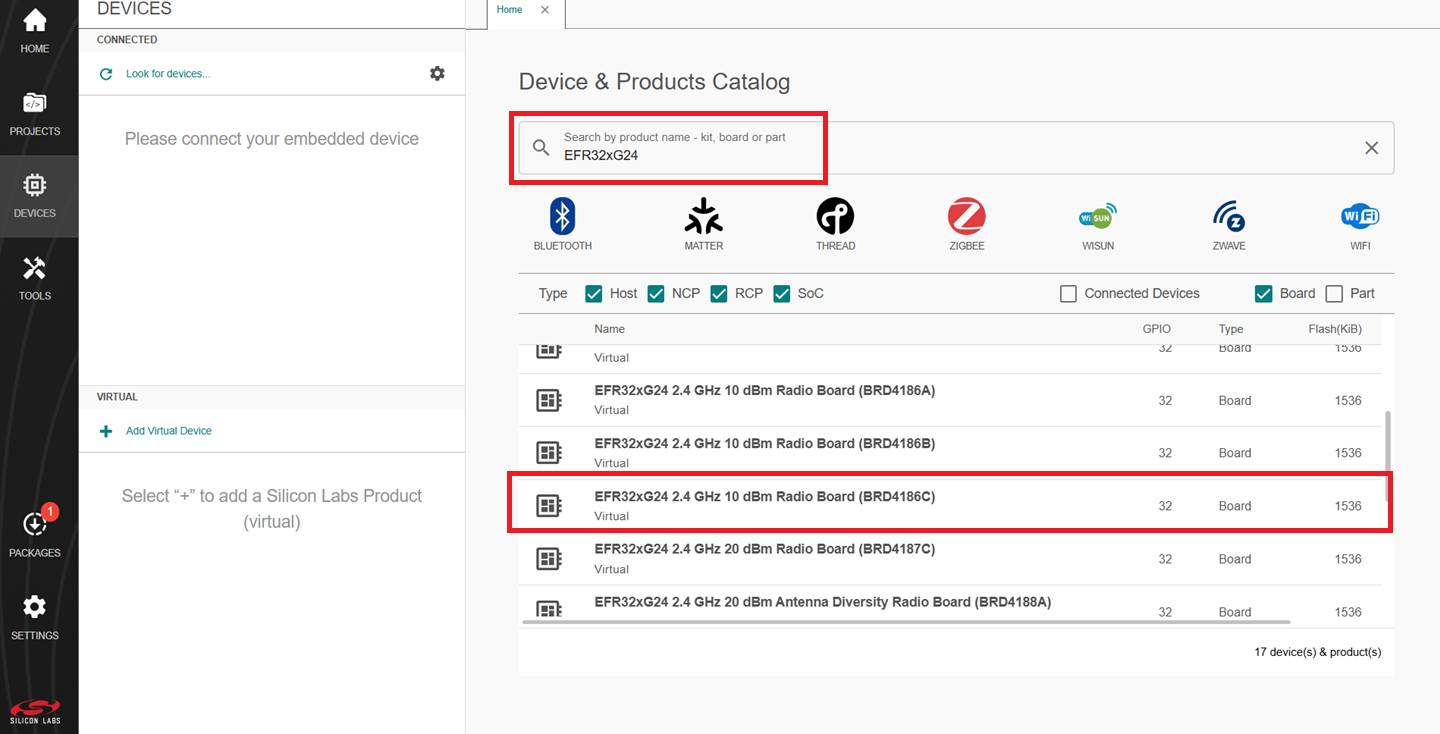Enable the Connected Devices checkbox
The height and width of the screenshot is (734, 1440).
point(1068,293)
